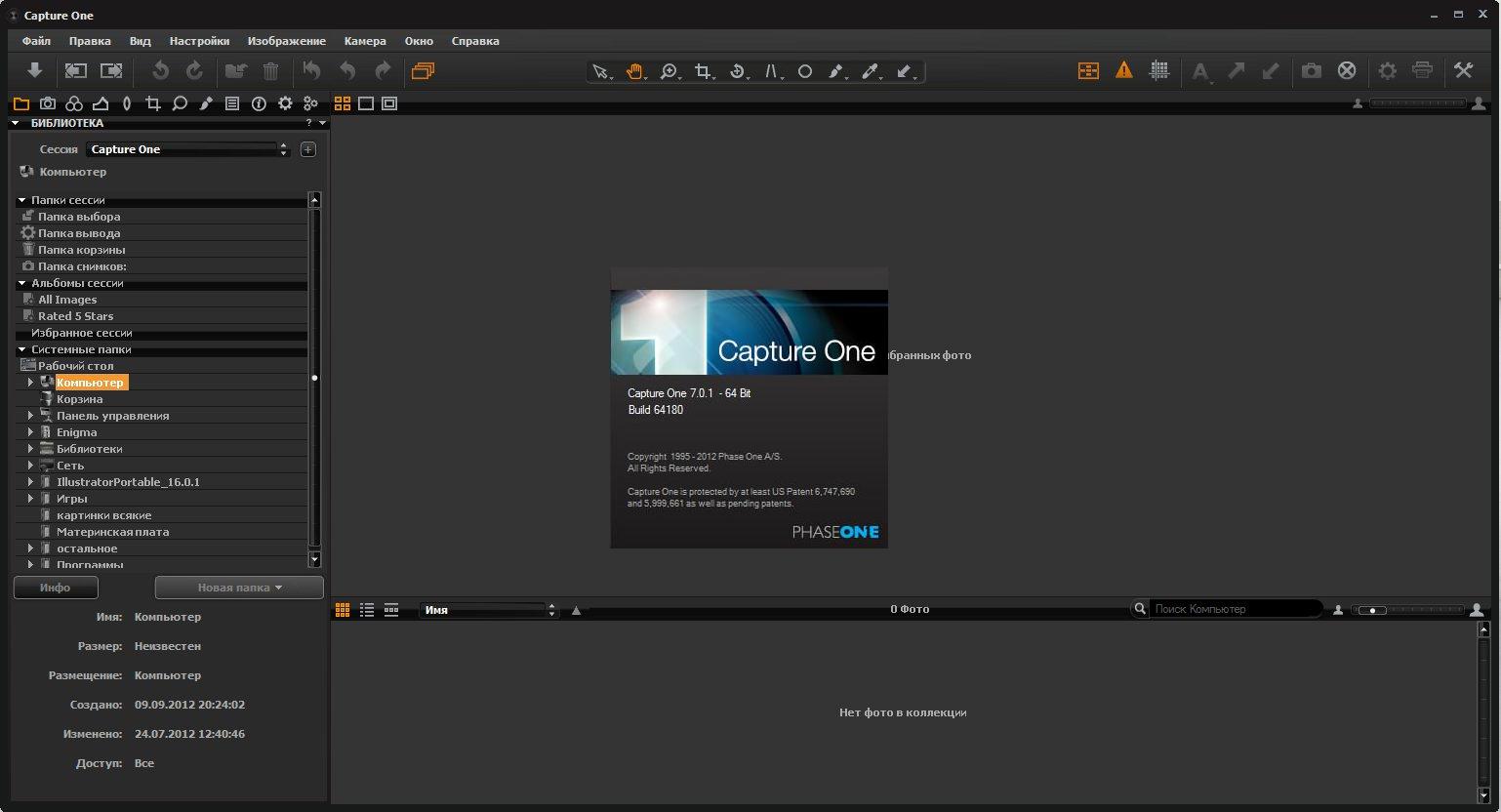Open the Файл menu
This screenshot has width=1501, height=812.
point(36,41)
